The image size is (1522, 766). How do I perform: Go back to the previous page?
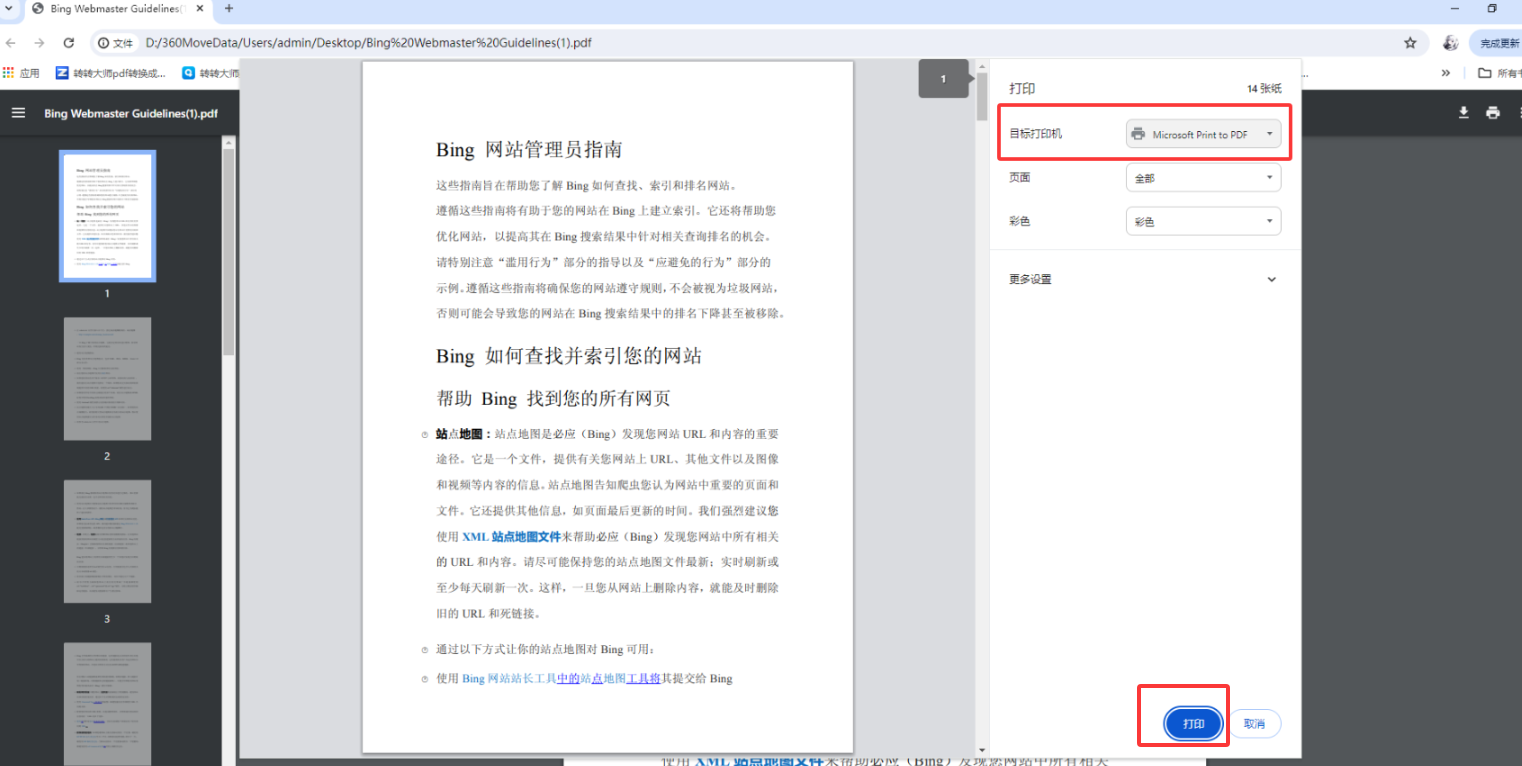[x=12, y=42]
